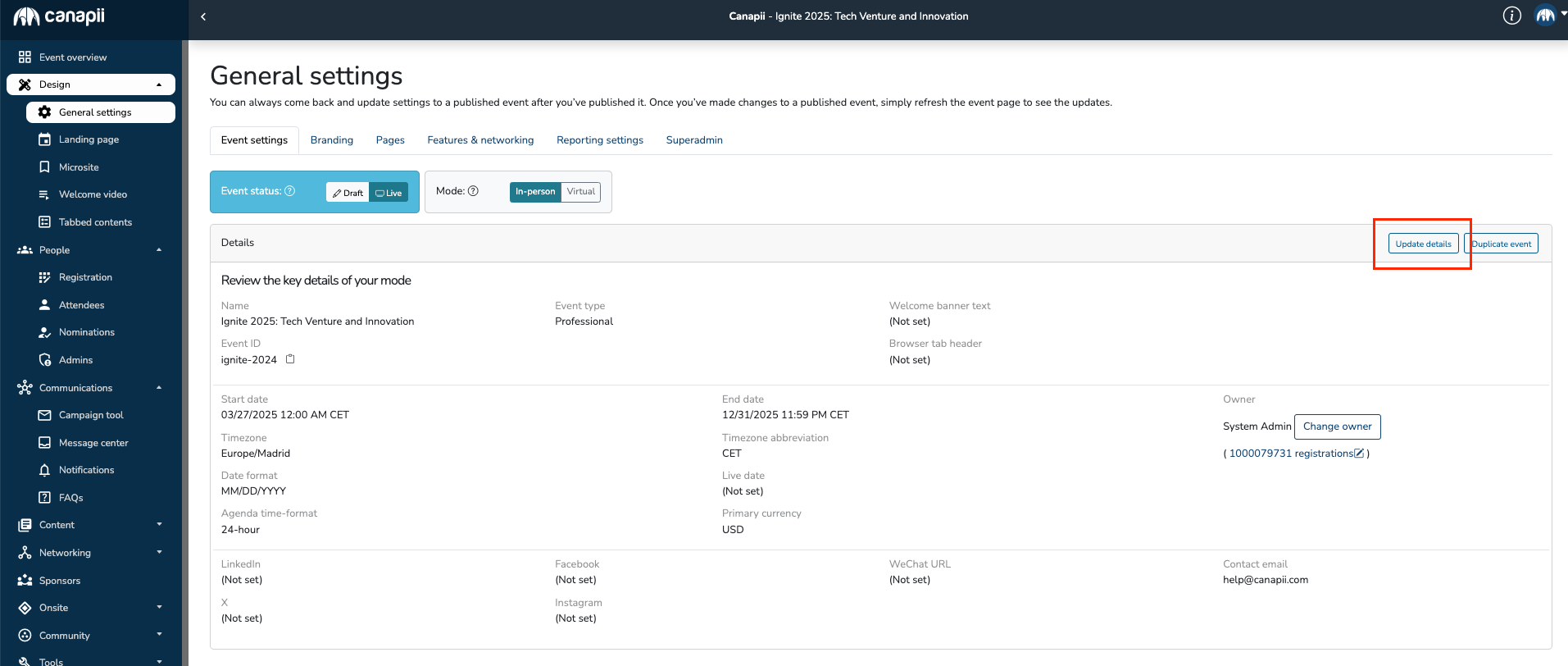1568x666 pixels.
Task: Collapse the Design section
Action: coord(159,84)
